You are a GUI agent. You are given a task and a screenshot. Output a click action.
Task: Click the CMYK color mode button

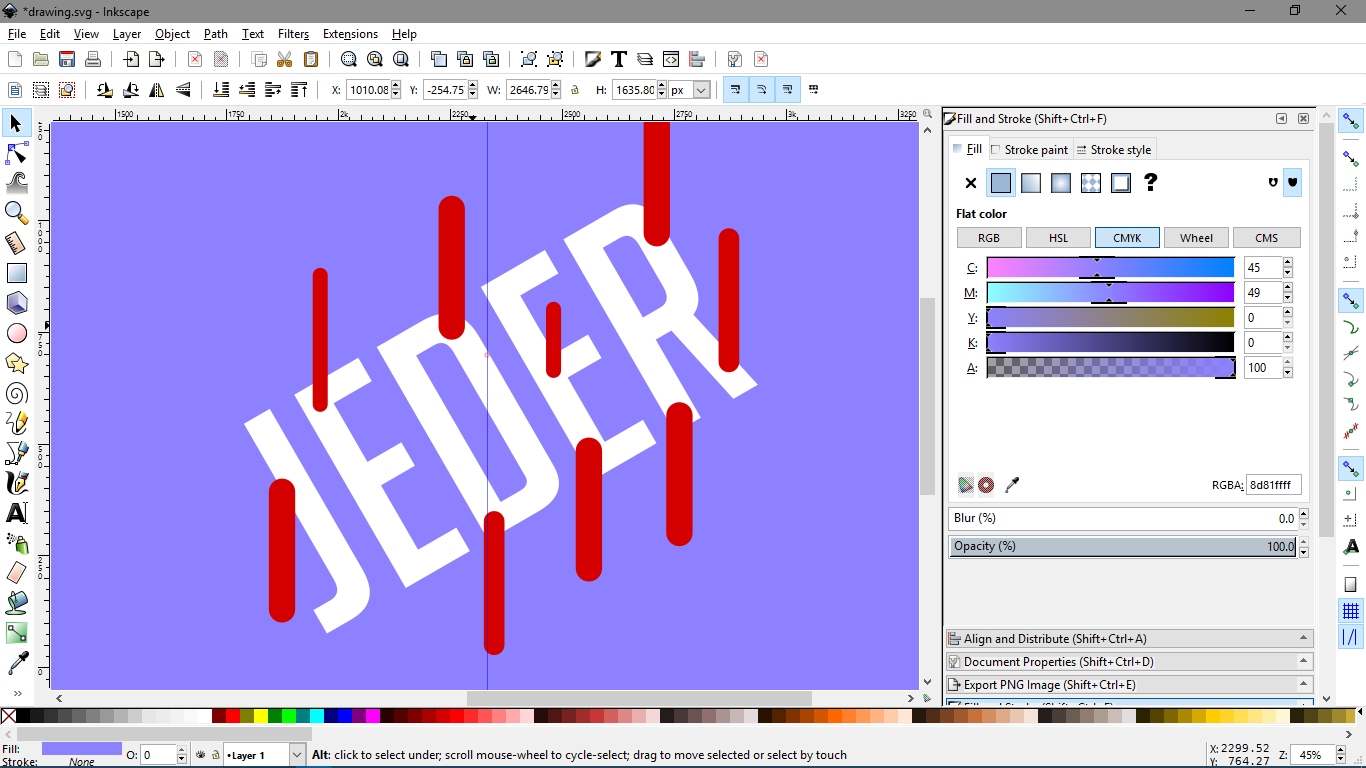[x=1127, y=237]
